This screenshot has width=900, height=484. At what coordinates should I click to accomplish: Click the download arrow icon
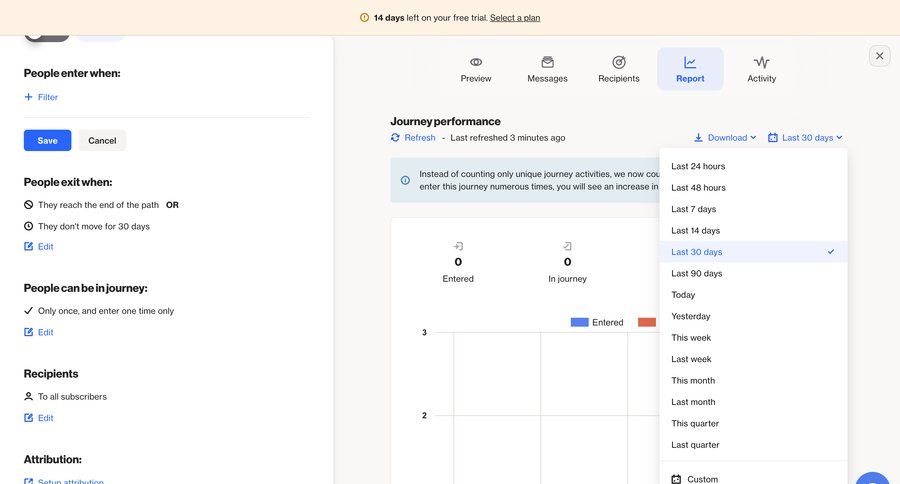coord(698,138)
